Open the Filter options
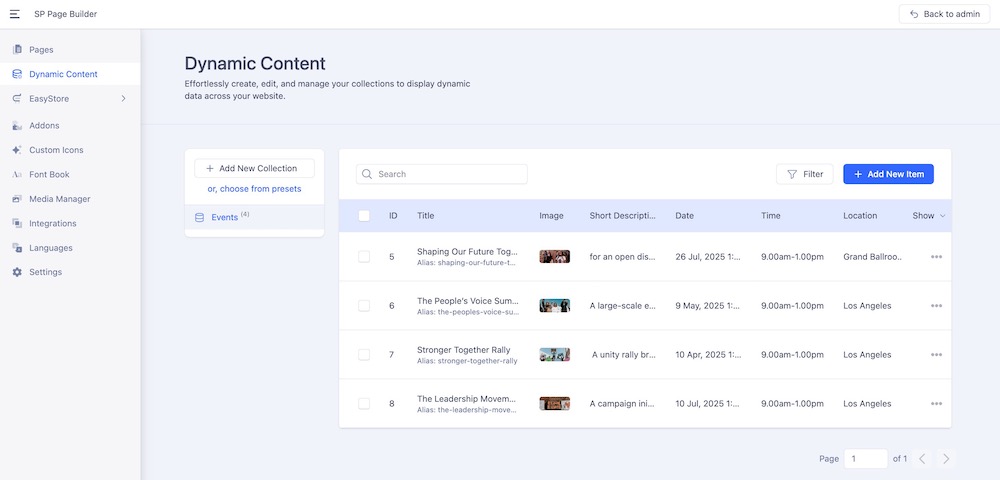The height and width of the screenshot is (480, 1000). click(x=804, y=174)
